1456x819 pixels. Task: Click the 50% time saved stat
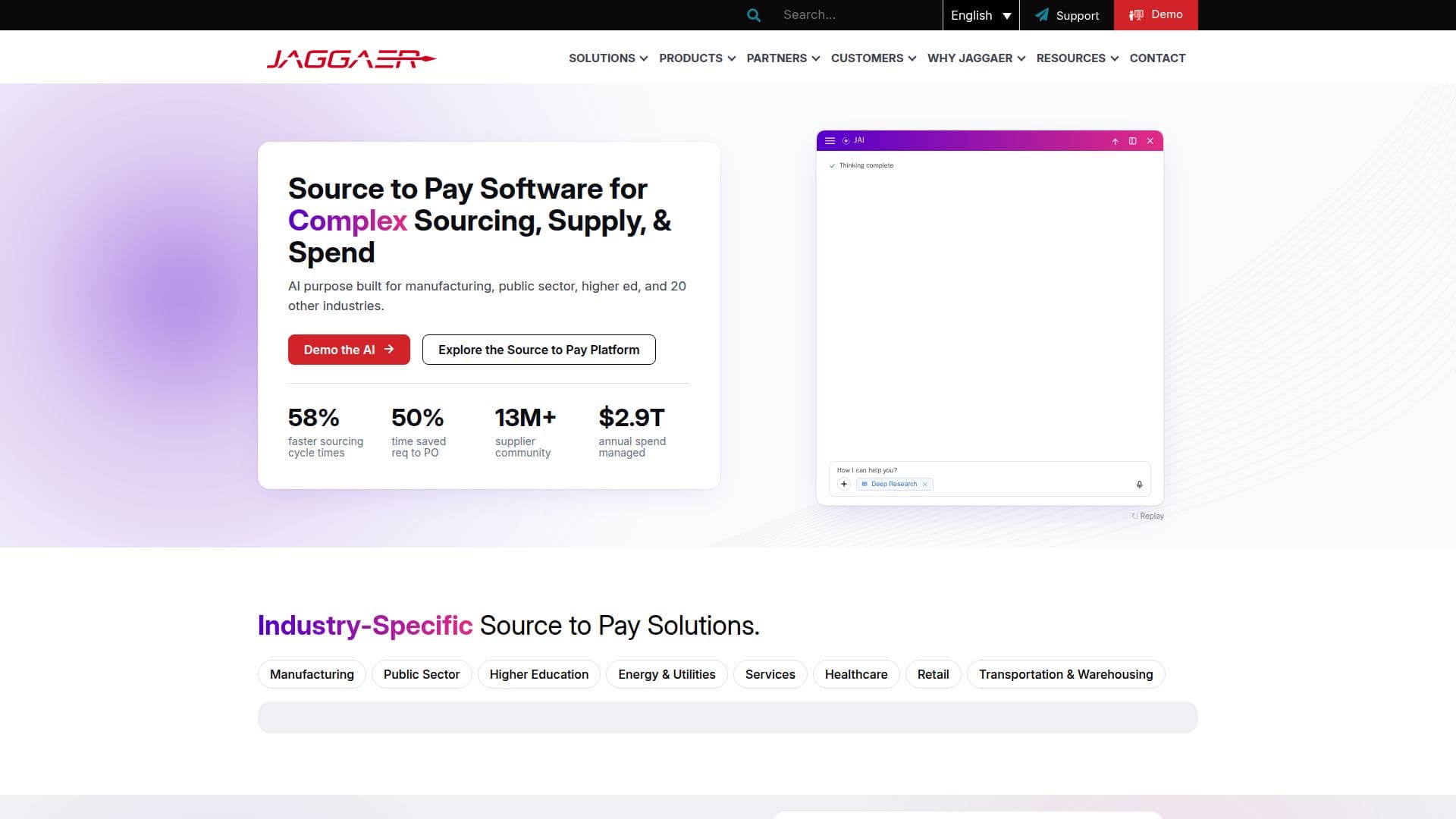419,431
